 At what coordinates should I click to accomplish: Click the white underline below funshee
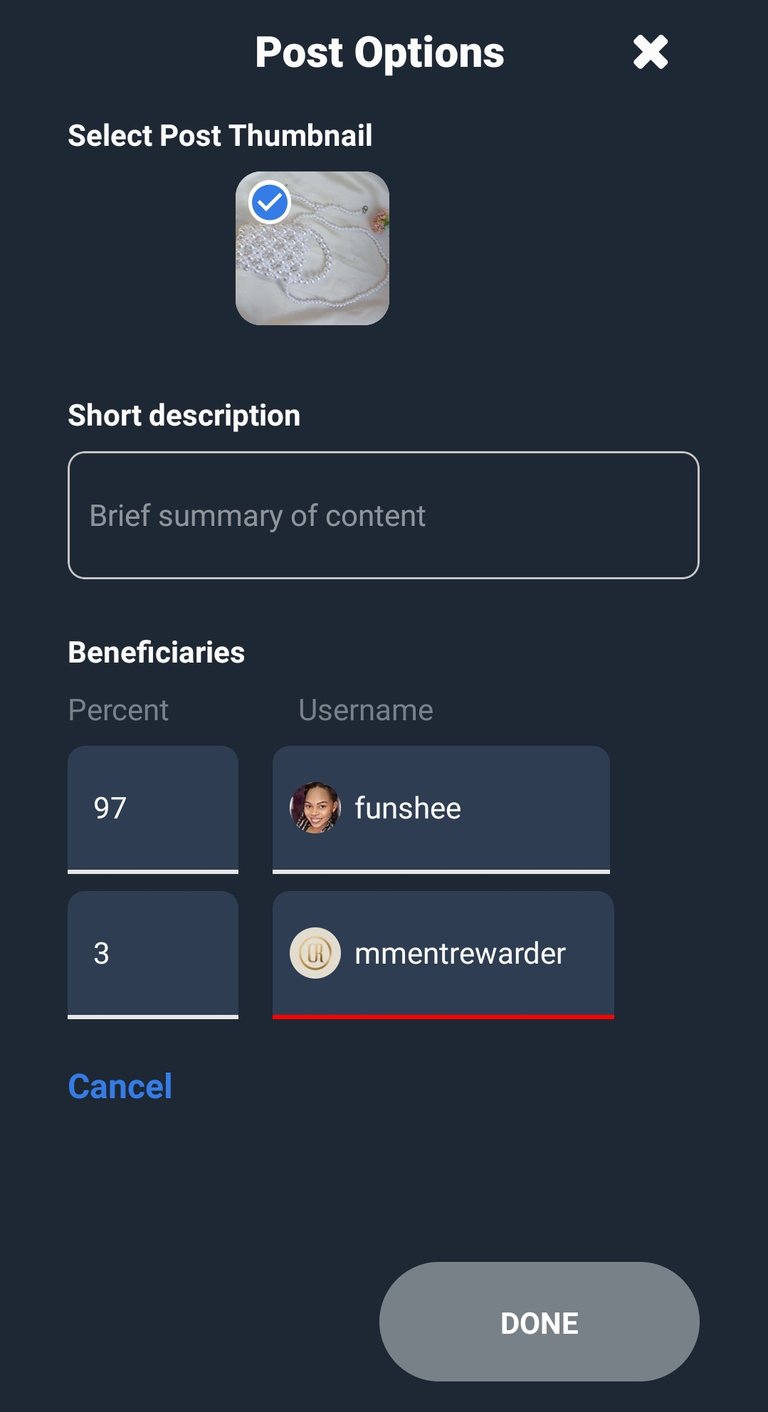pyautogui.click(x=441, y=871)
